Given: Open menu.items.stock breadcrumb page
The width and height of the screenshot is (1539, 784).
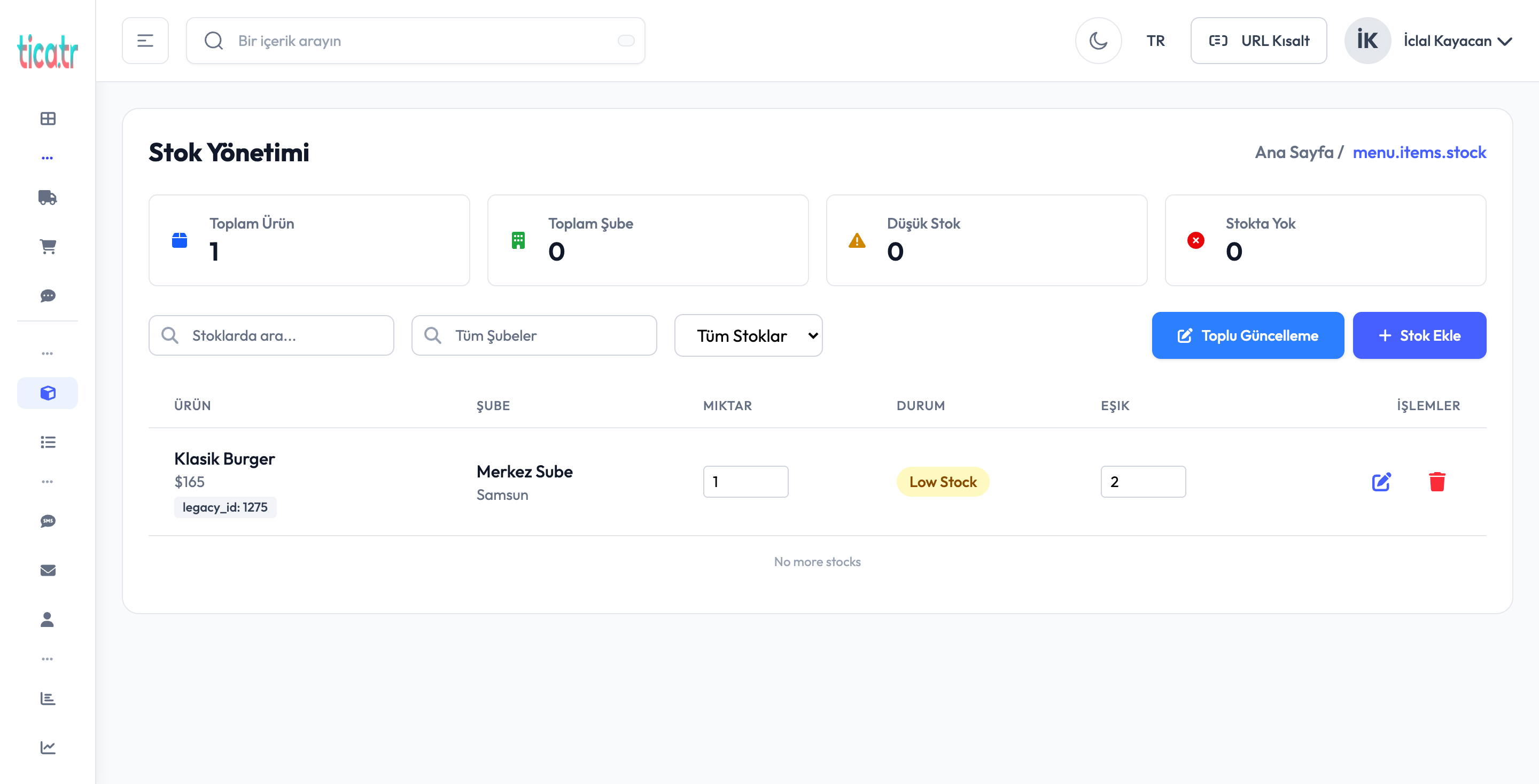Looking at the screenshot, I should coord(1419,152).
